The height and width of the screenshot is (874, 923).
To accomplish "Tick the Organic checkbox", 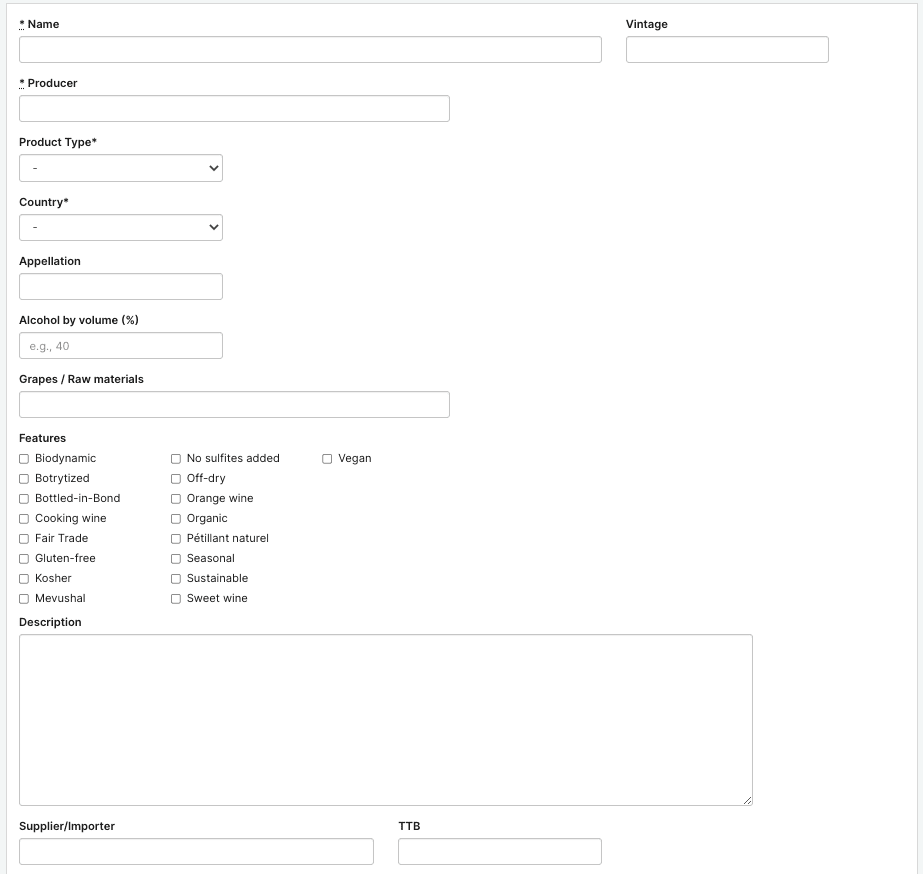I will pyautogui.click(x=176, y=519).
